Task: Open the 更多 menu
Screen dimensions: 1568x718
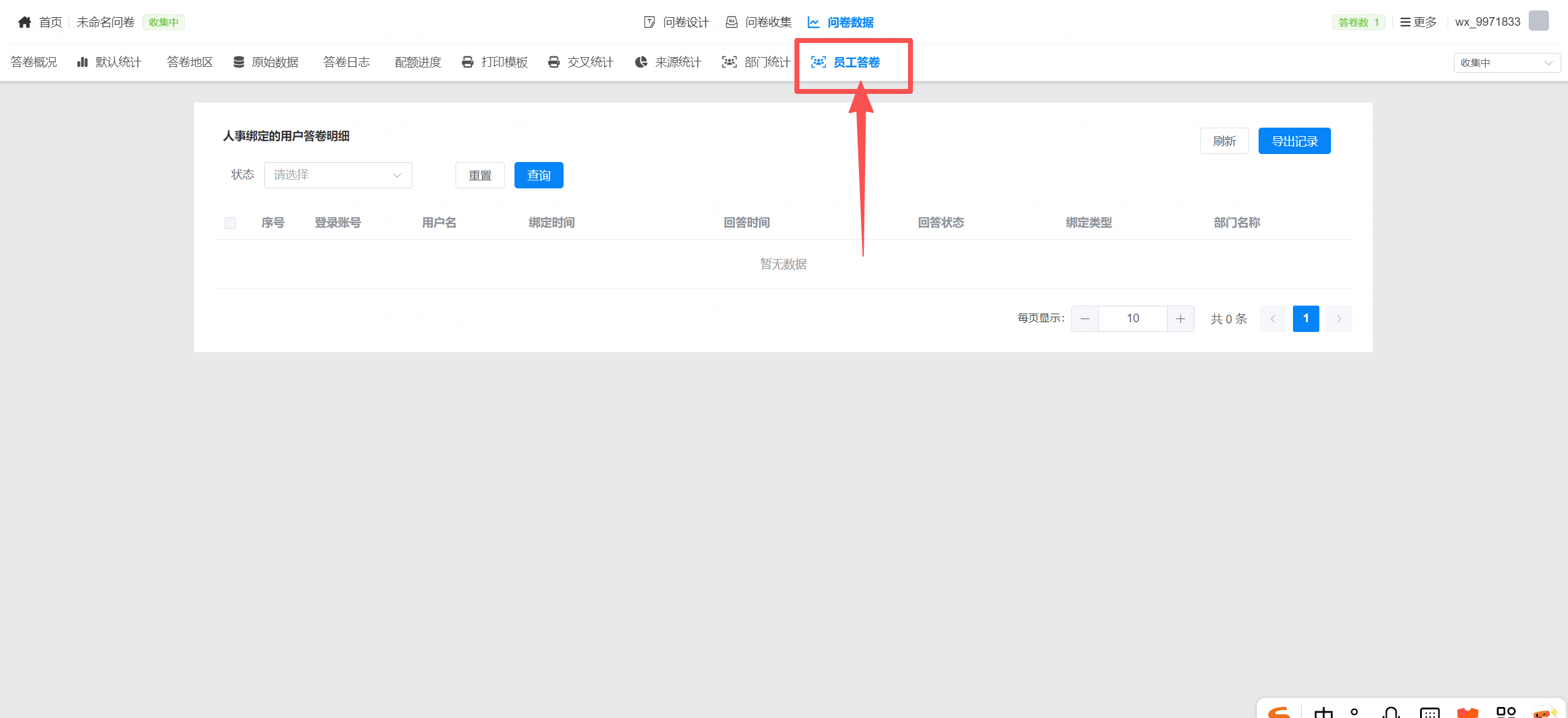Action: point(1418,22)
